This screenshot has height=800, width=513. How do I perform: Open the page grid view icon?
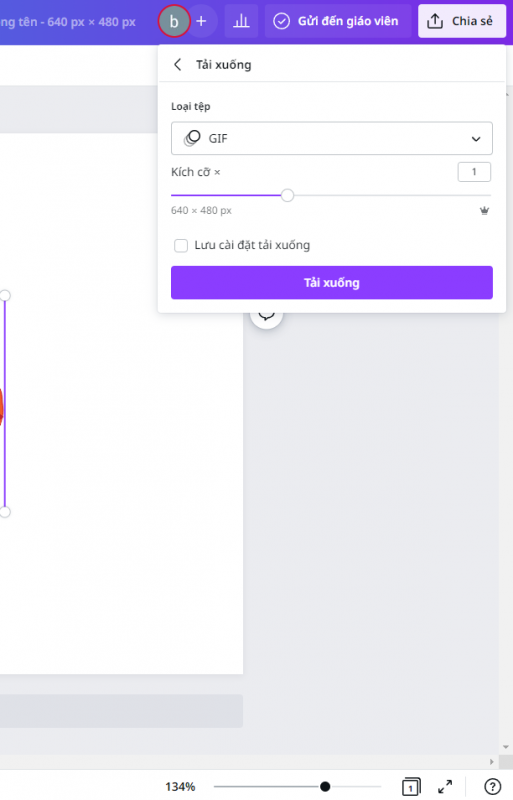(411, 786)
